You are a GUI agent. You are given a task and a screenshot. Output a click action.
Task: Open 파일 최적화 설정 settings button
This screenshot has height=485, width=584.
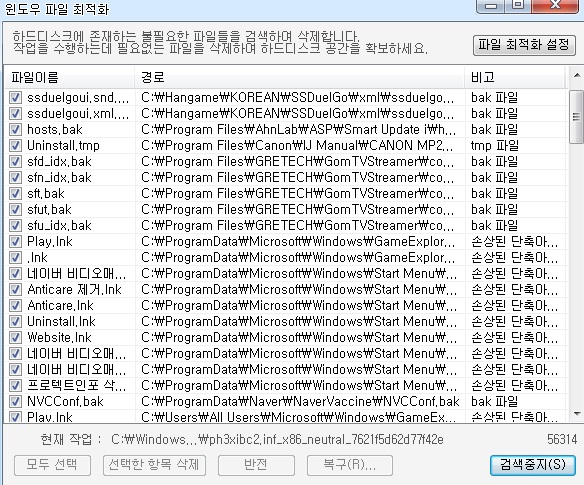[x=524, y=45]
